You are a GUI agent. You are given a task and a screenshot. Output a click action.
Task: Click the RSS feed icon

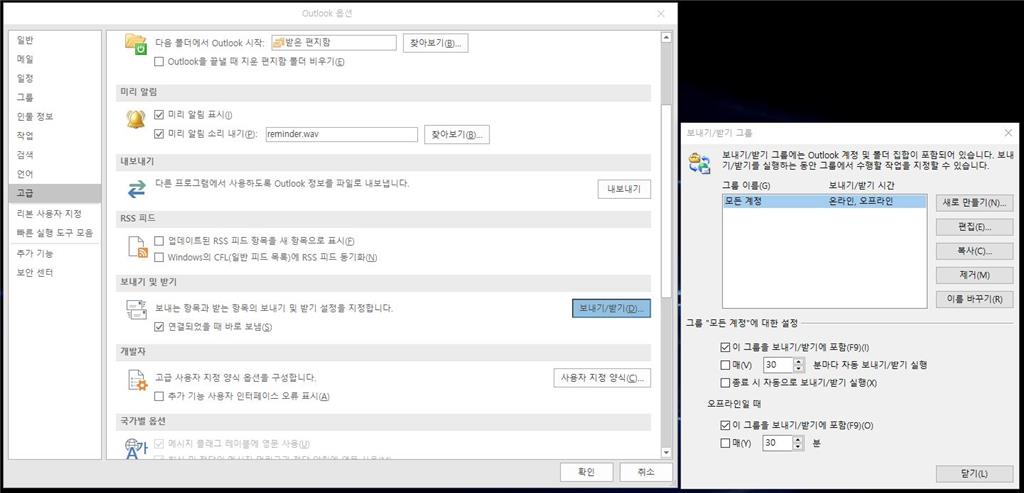tap(136, 247)
